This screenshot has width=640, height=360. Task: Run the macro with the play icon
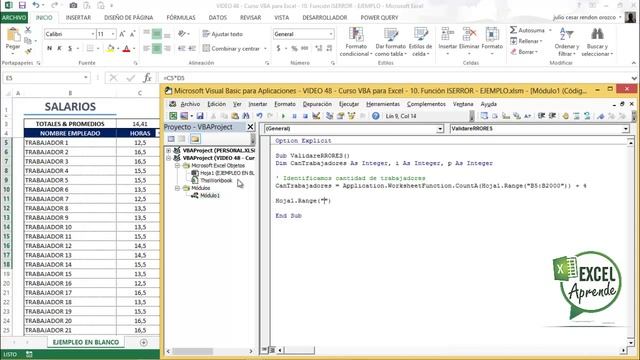point(283,116)
